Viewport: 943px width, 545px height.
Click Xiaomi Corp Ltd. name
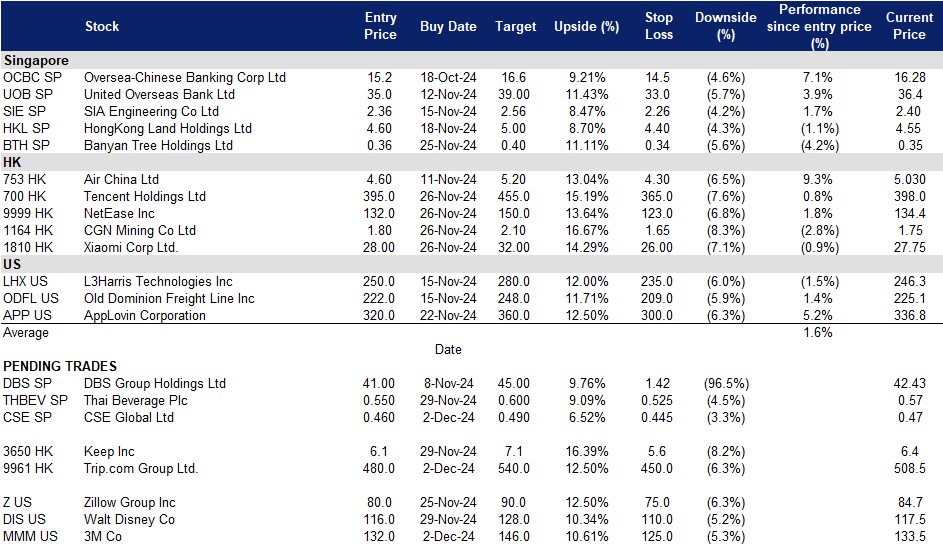(131, 248)
